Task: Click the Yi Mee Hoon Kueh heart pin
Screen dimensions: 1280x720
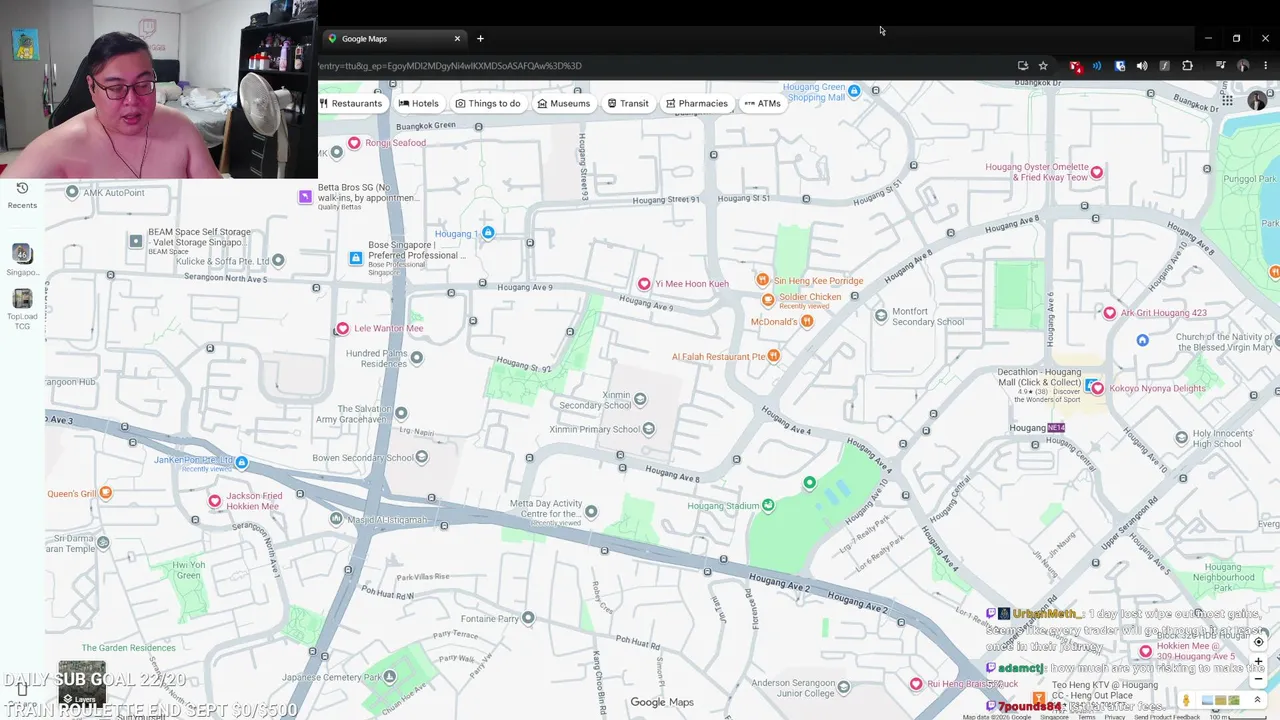Action: [x=644, y=284]
